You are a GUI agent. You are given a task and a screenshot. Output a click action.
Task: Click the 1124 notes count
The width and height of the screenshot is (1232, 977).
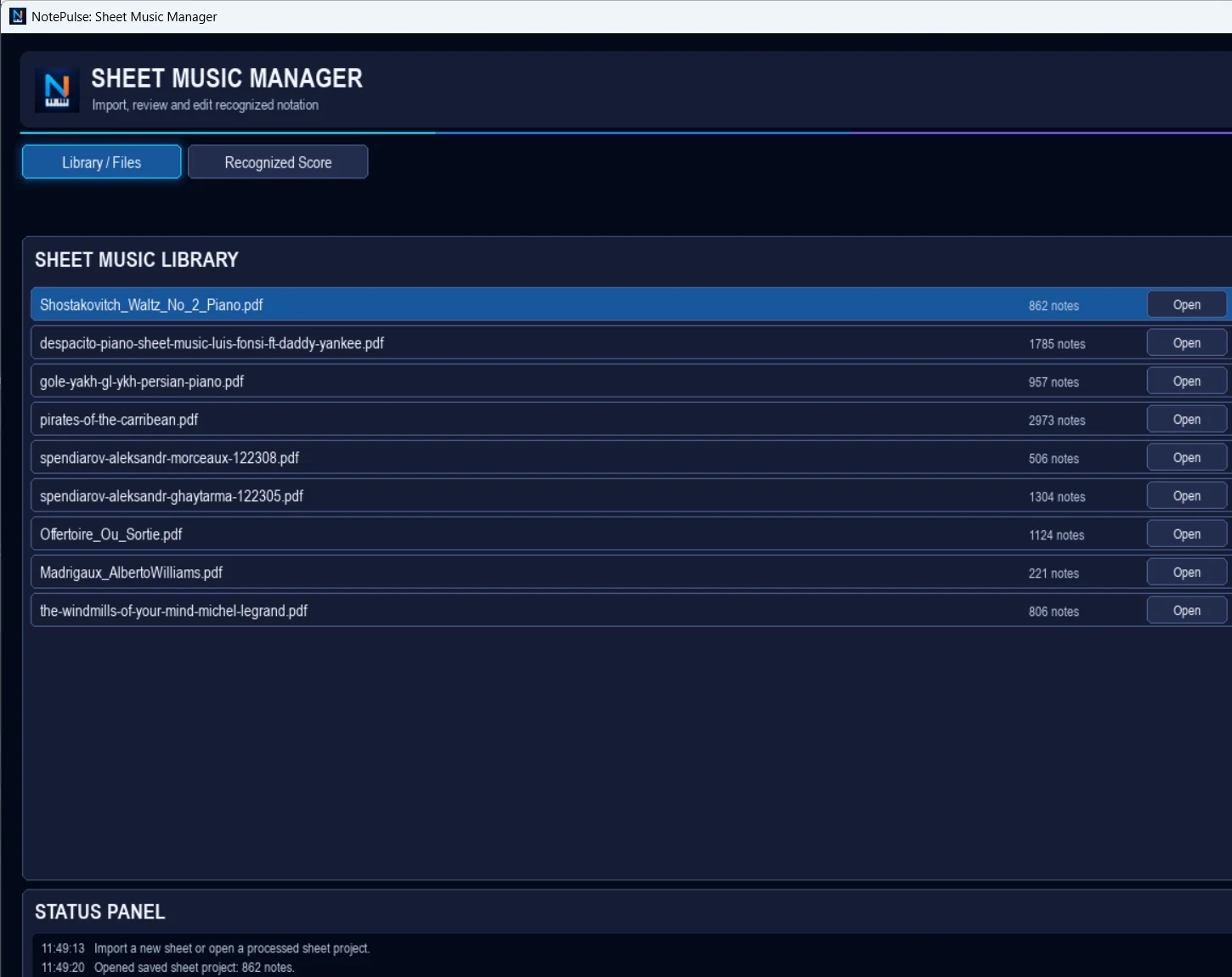click(x=1057, y=535)
